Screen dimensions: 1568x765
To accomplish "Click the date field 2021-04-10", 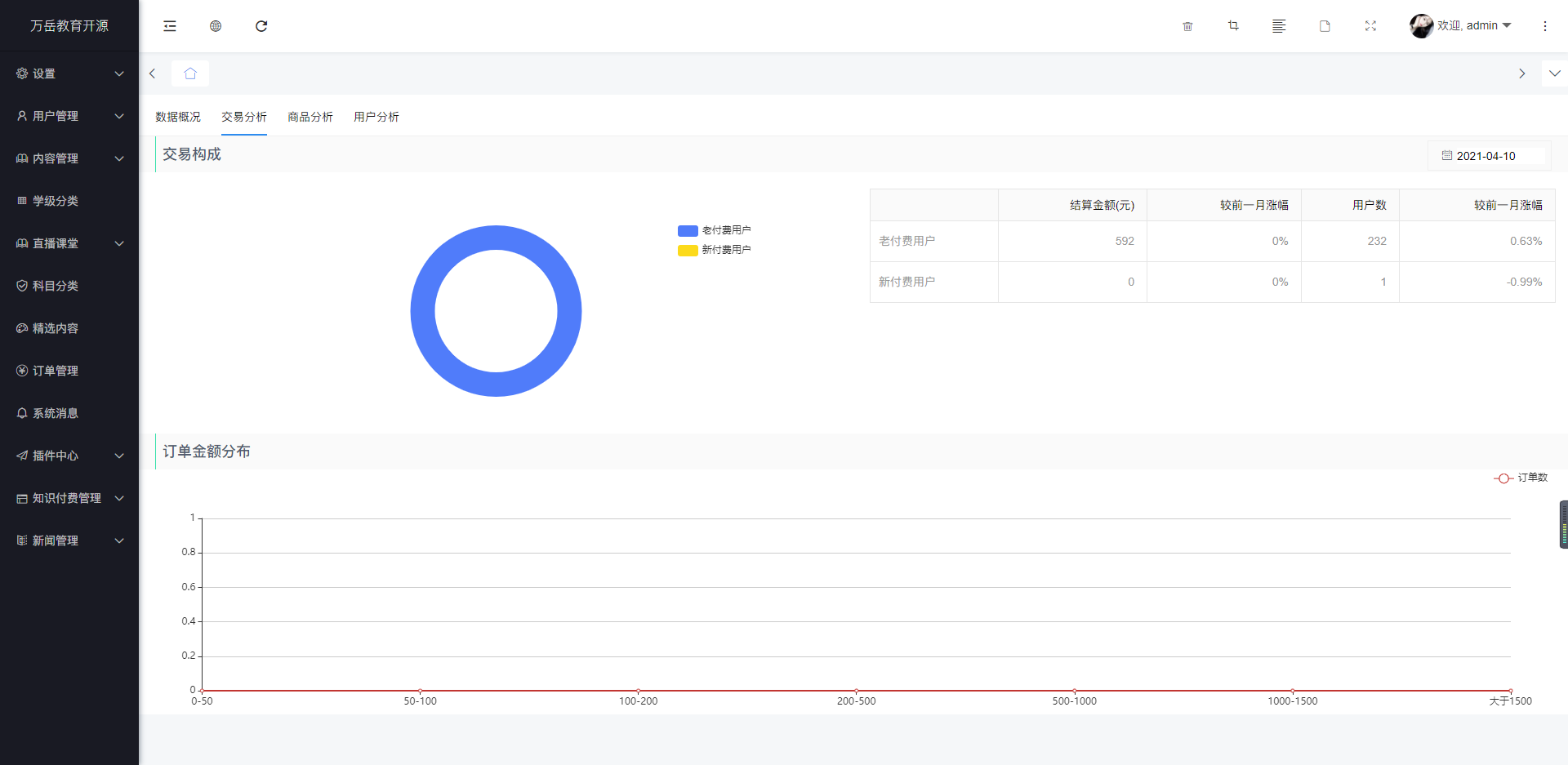I will pos(1489,156).
